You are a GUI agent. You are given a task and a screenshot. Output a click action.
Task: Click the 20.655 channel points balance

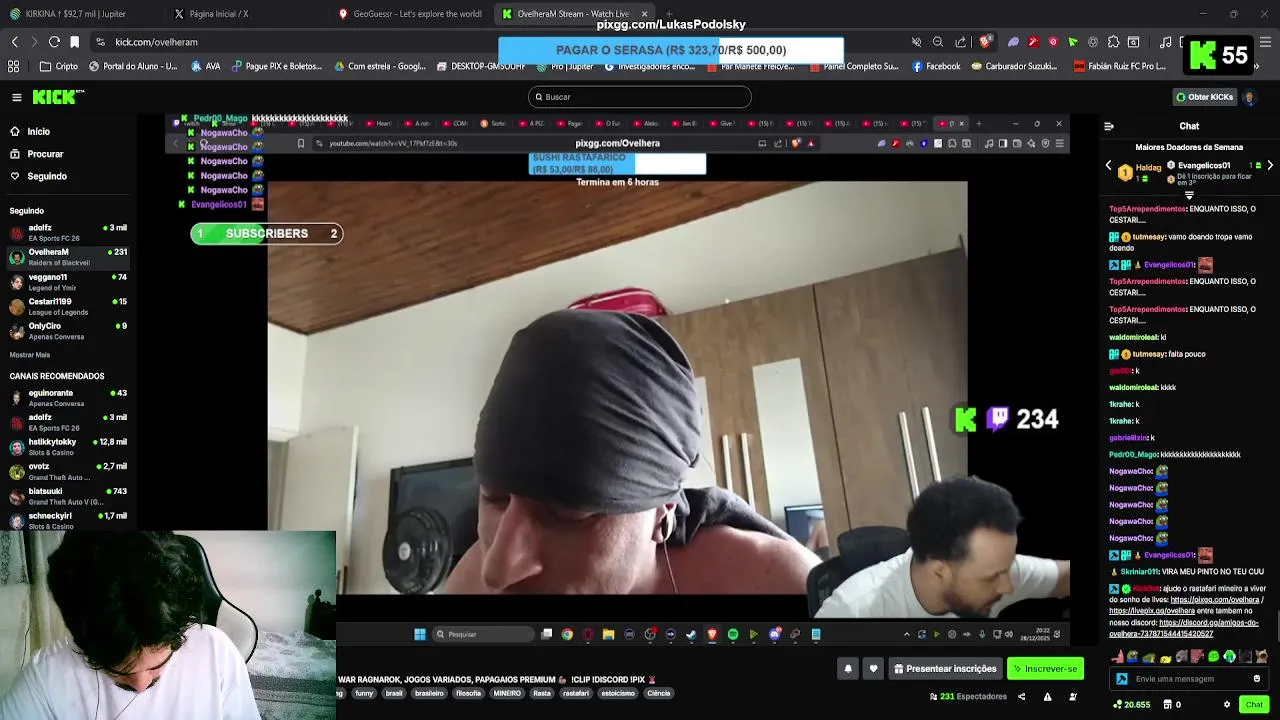click(1131, 705)
